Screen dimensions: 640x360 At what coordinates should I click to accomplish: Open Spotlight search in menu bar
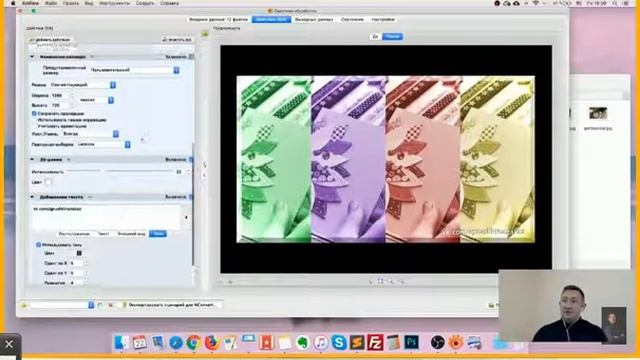615,3
